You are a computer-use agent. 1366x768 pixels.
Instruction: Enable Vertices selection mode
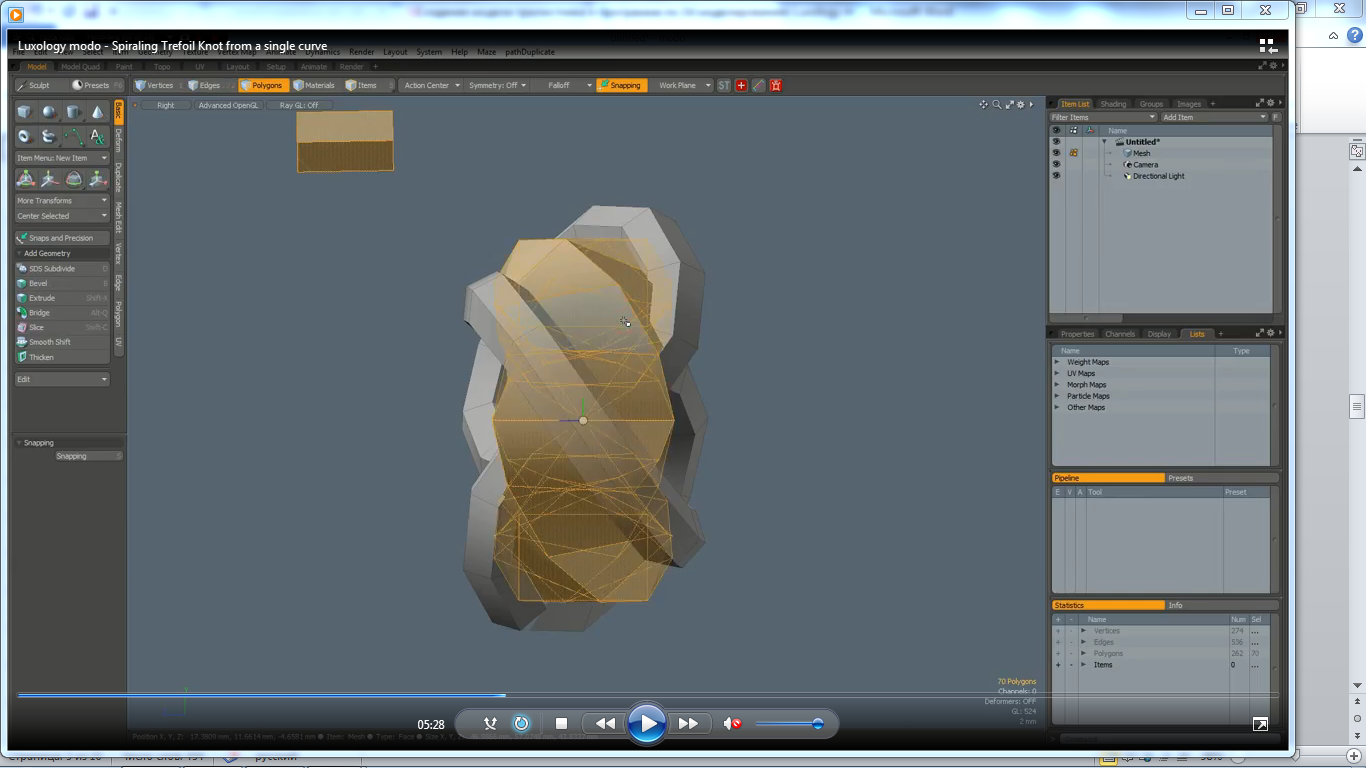(155, 85)
